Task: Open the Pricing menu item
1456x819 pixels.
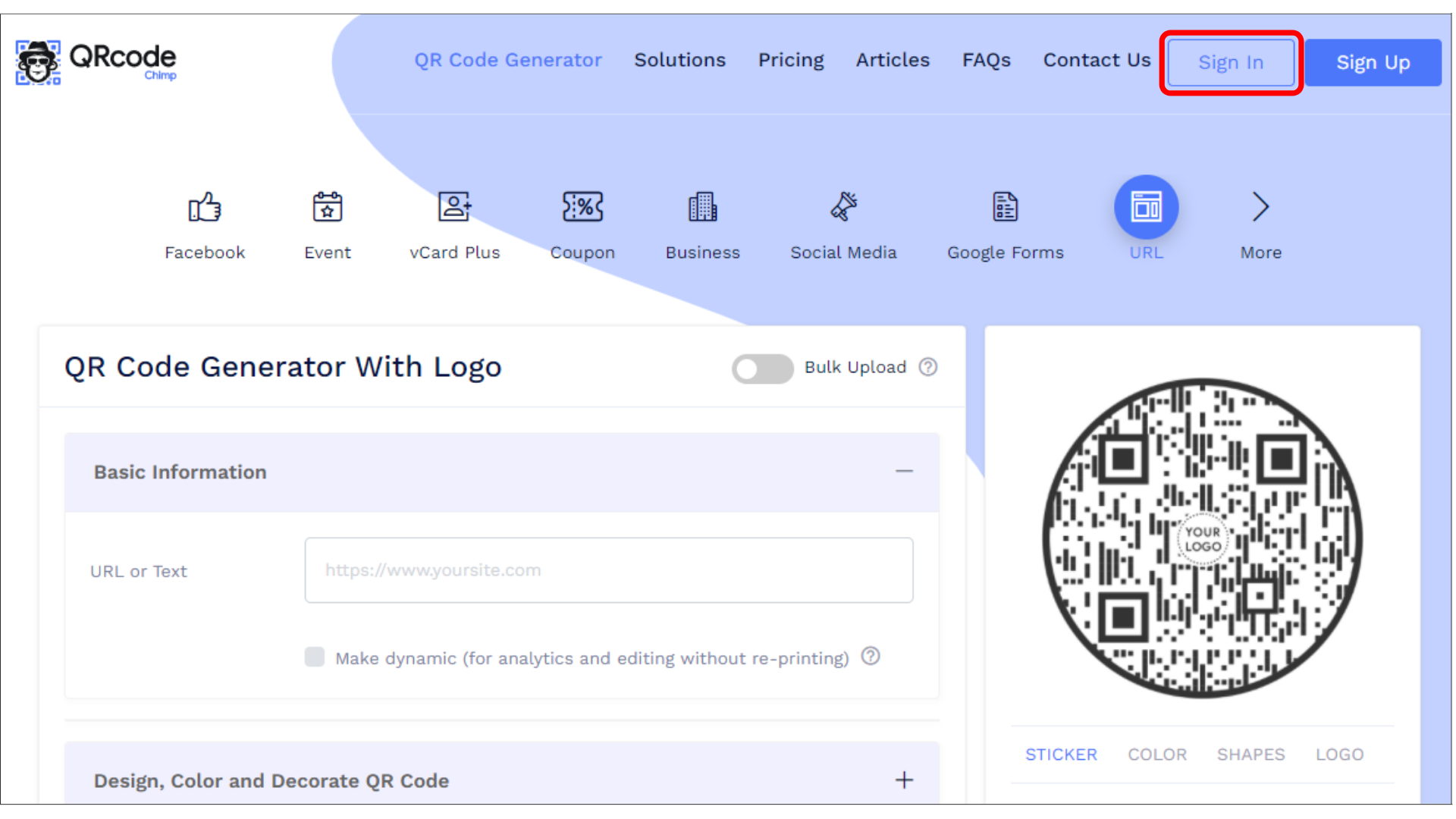Action: point(790,60)
